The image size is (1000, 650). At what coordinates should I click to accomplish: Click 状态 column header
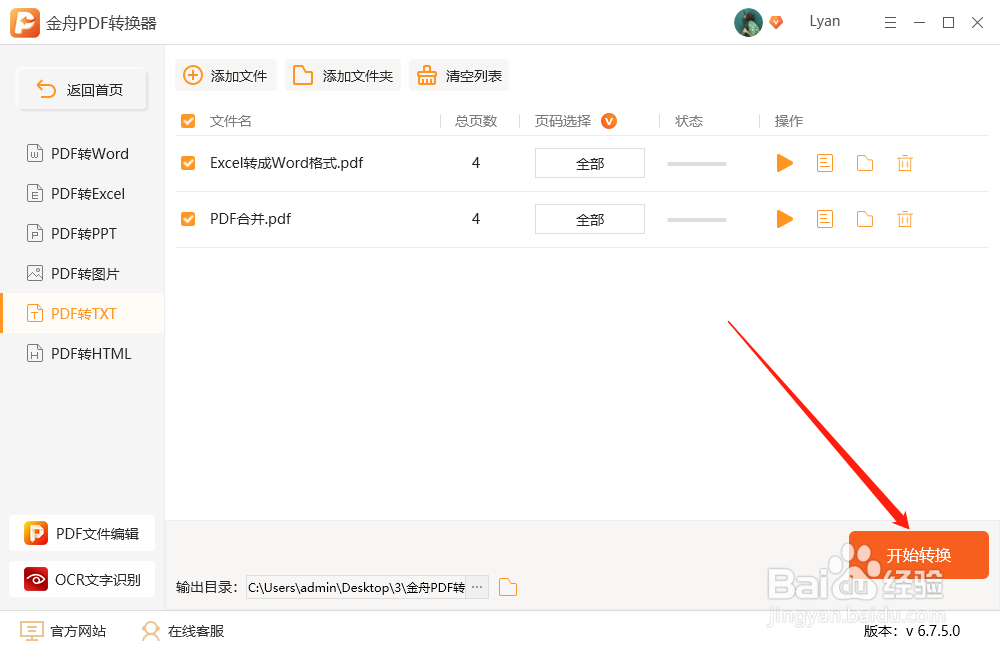pyautogui.click(x=689, y=121)
